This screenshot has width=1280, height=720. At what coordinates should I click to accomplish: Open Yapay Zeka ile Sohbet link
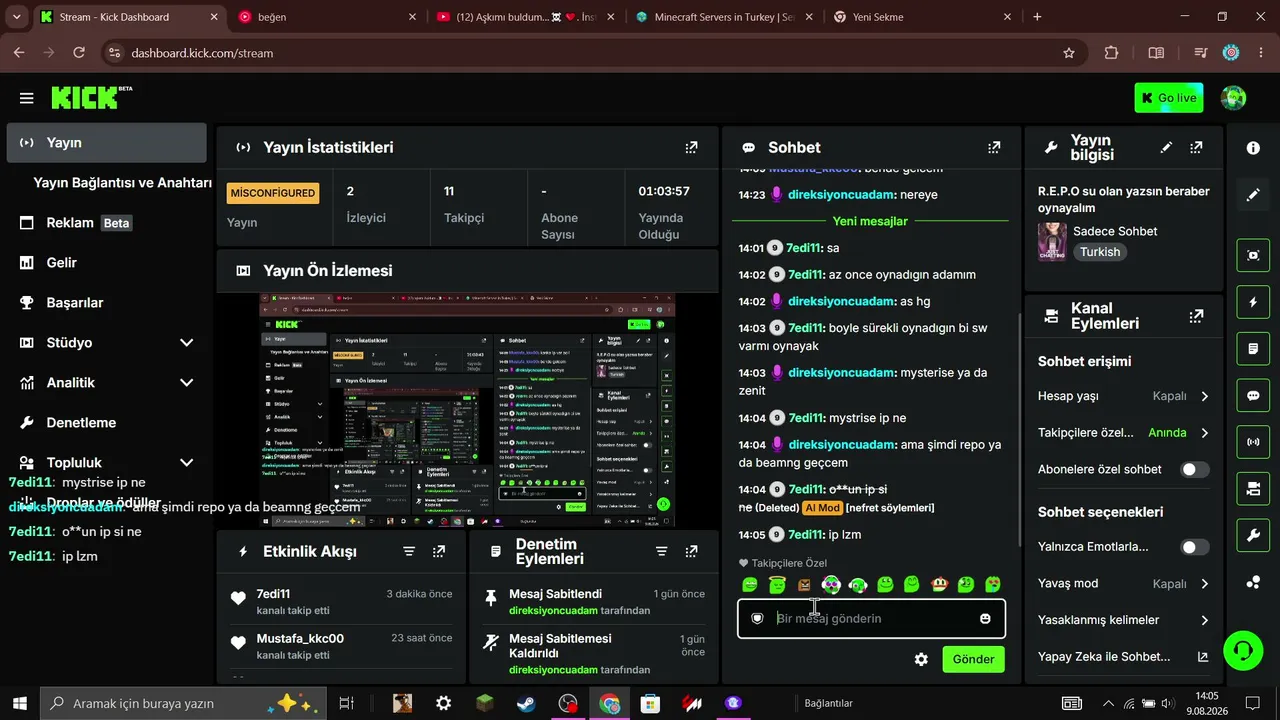point(1124,657)
